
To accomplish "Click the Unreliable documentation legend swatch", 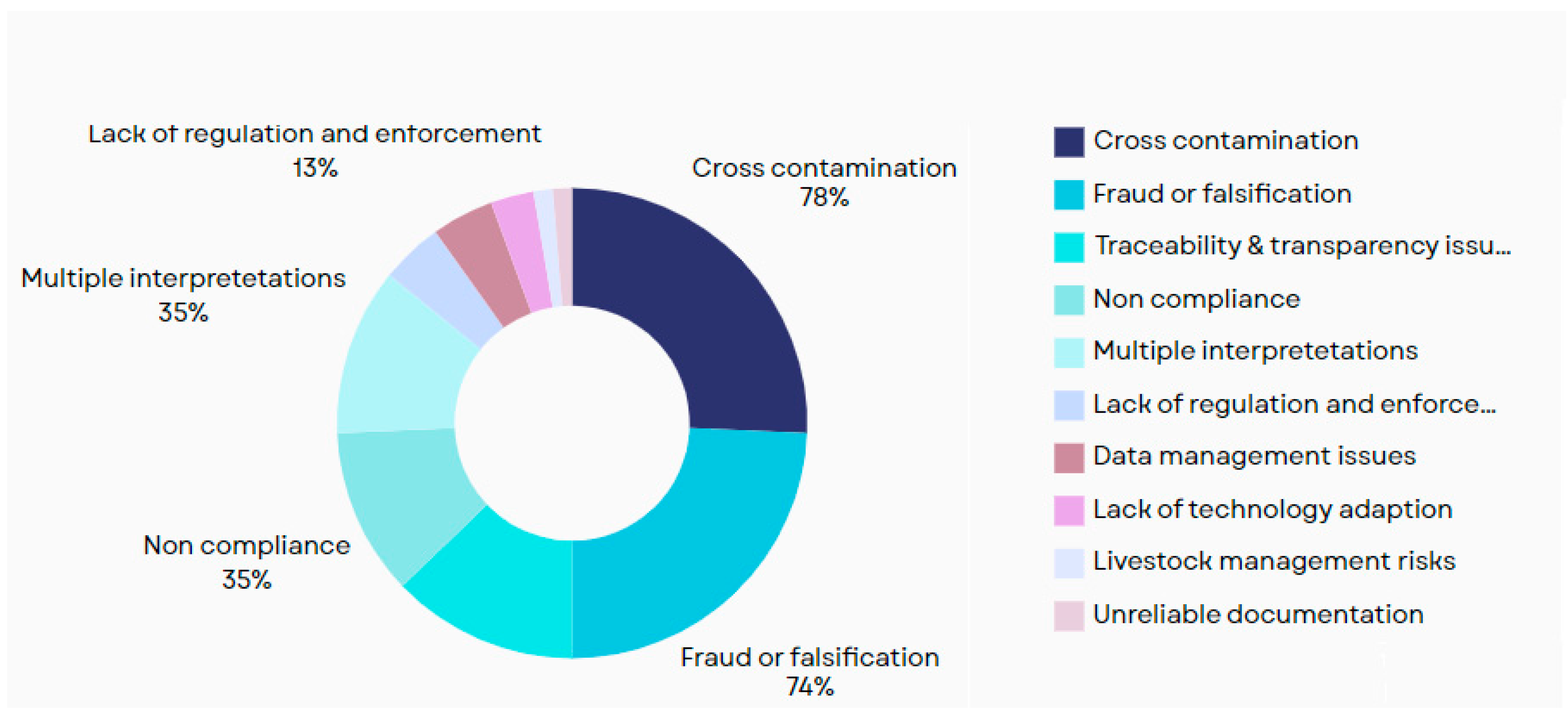I will (1068, 615).
